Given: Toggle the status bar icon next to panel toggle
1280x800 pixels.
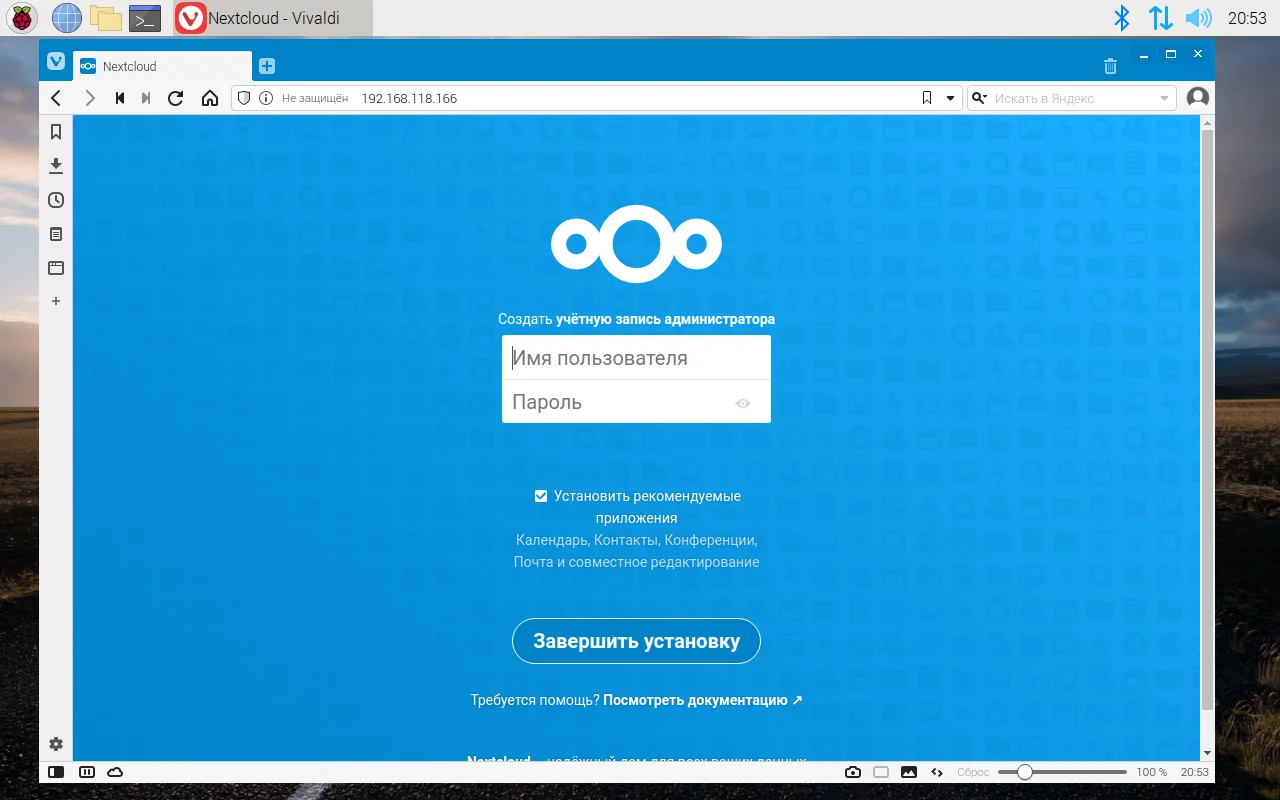Looking at the screenshot, I should 87,772.
